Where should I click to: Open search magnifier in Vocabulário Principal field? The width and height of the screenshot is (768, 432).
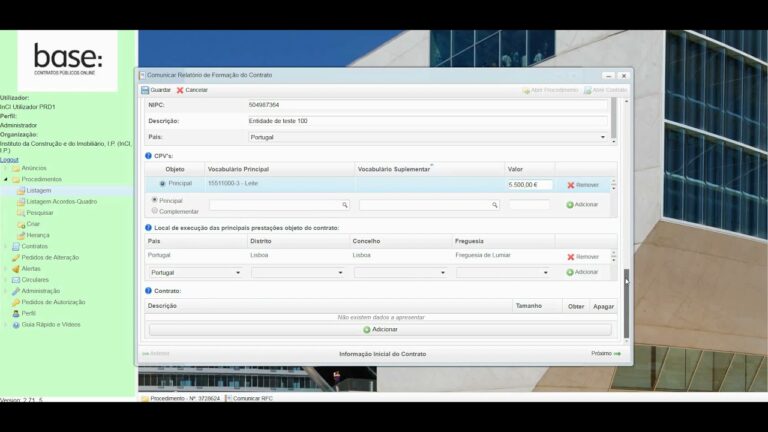(x=345, y=205)
